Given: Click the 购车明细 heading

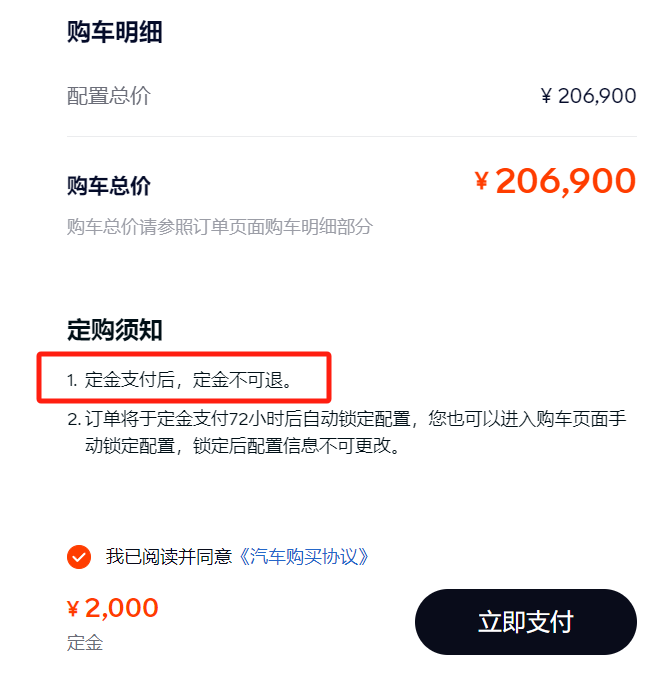Looking at the screenshot, I should pos(114,32).
